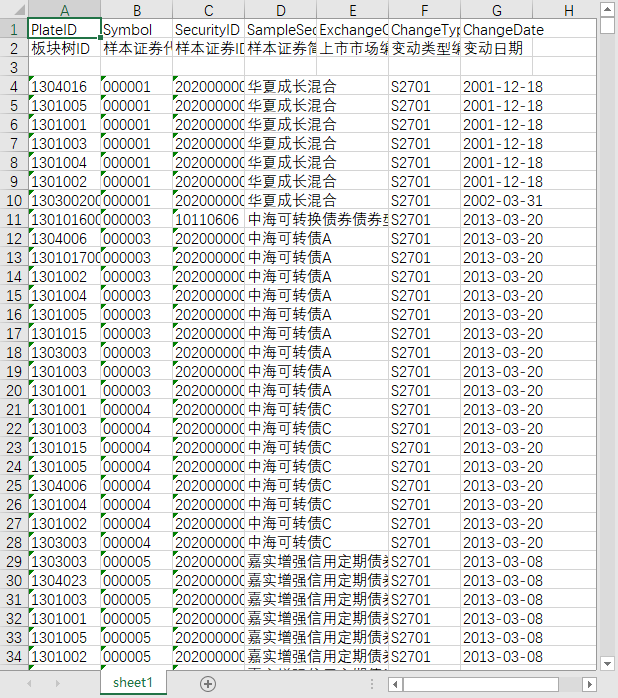Select column H header
Viewport: 618px width, 698px height.
565,10
